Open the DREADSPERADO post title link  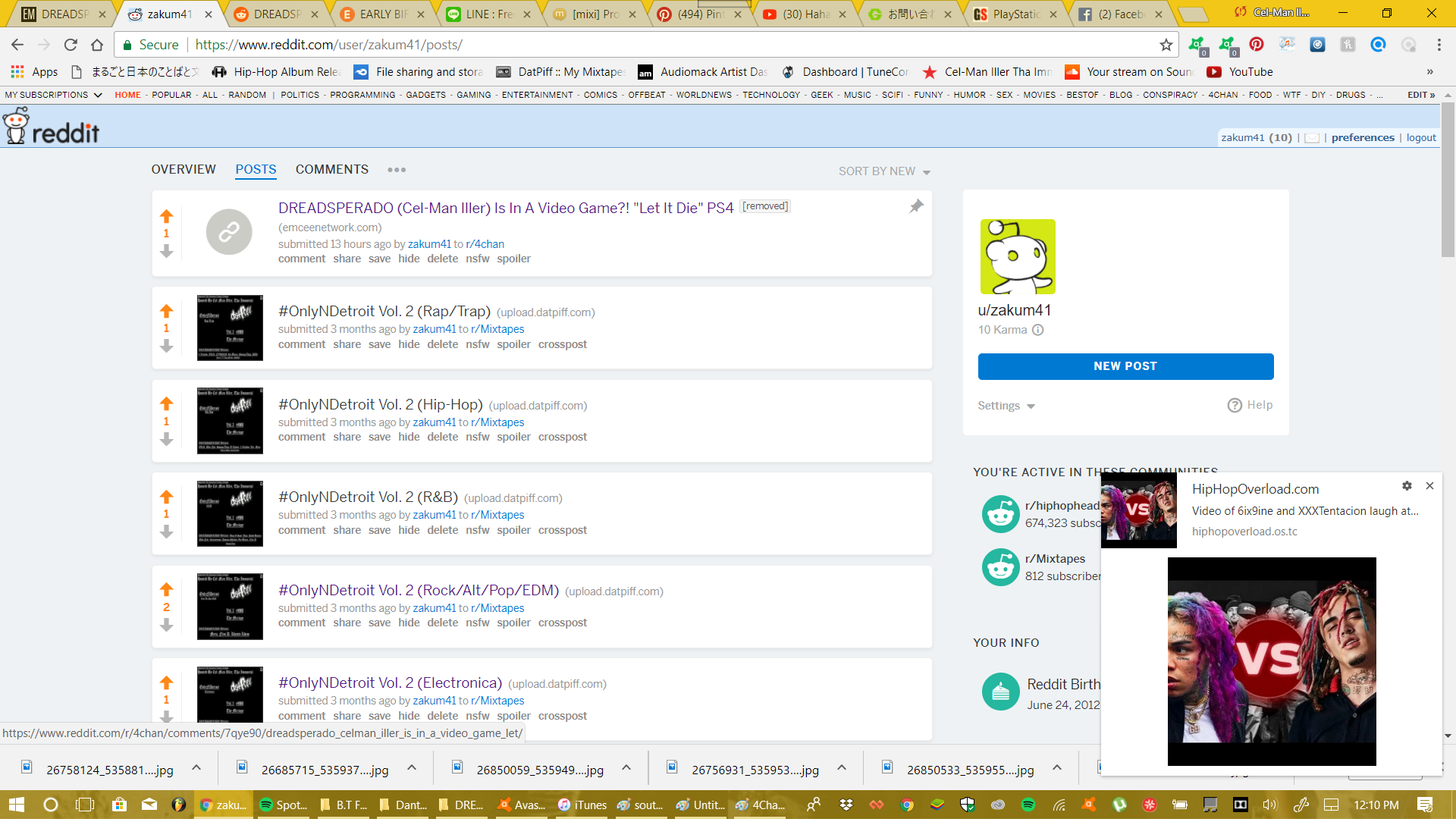506,208
